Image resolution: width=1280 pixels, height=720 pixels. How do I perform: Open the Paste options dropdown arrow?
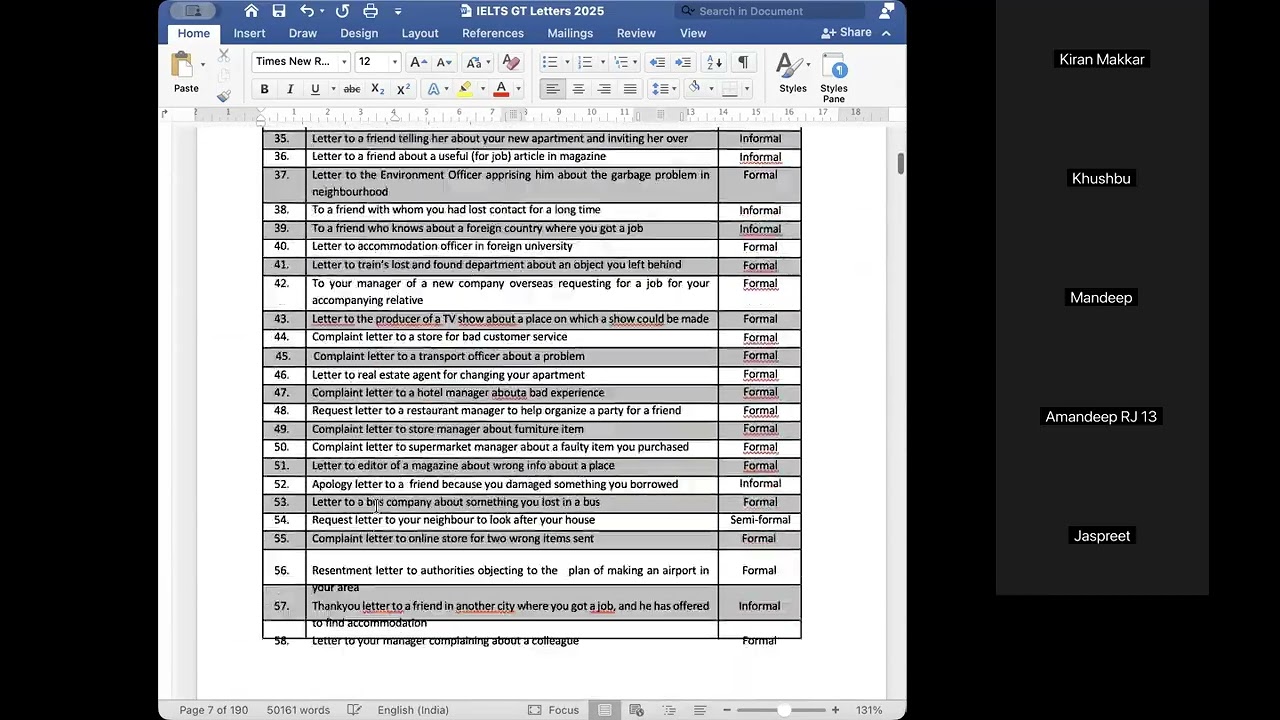[203, 65]
